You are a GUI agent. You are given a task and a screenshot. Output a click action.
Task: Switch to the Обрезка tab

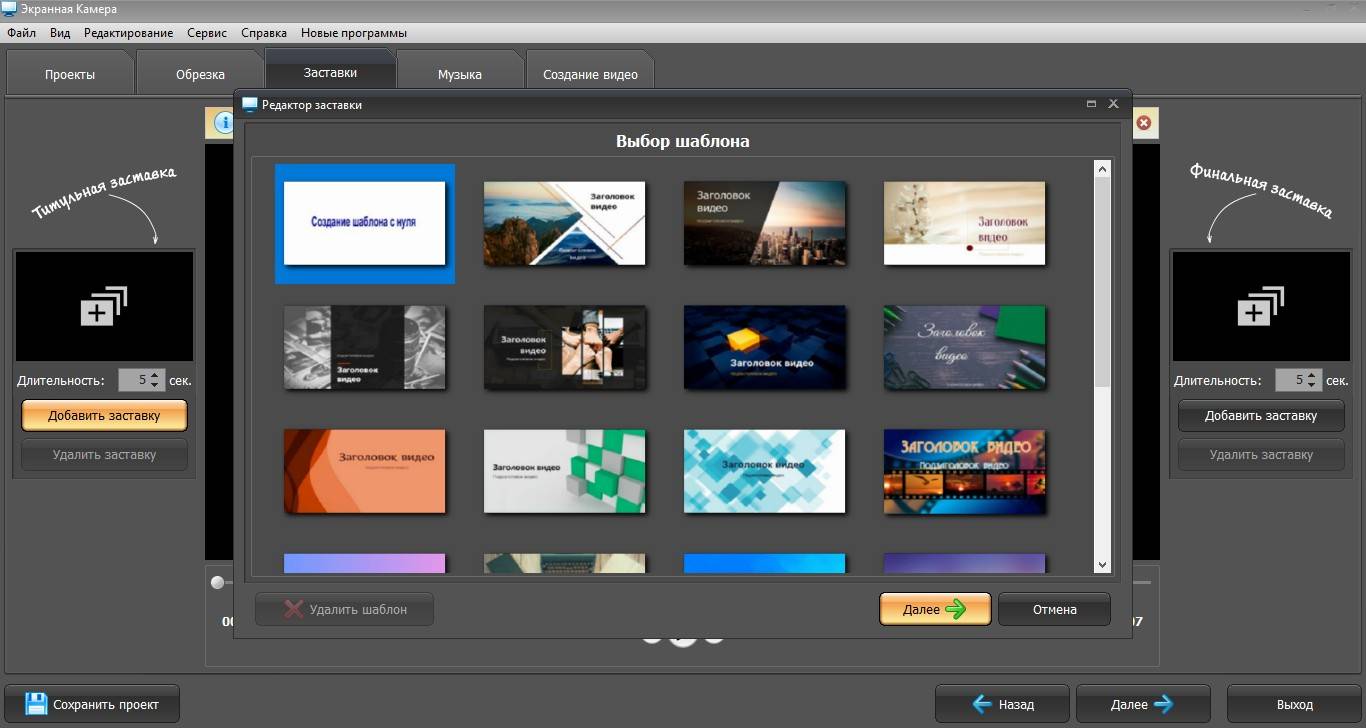coord(200,74)
